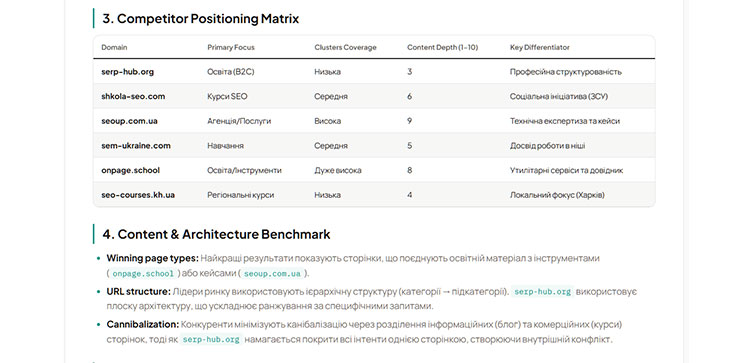
Task: Select seoup.com.ua domain cell
Action: (129, 121)
